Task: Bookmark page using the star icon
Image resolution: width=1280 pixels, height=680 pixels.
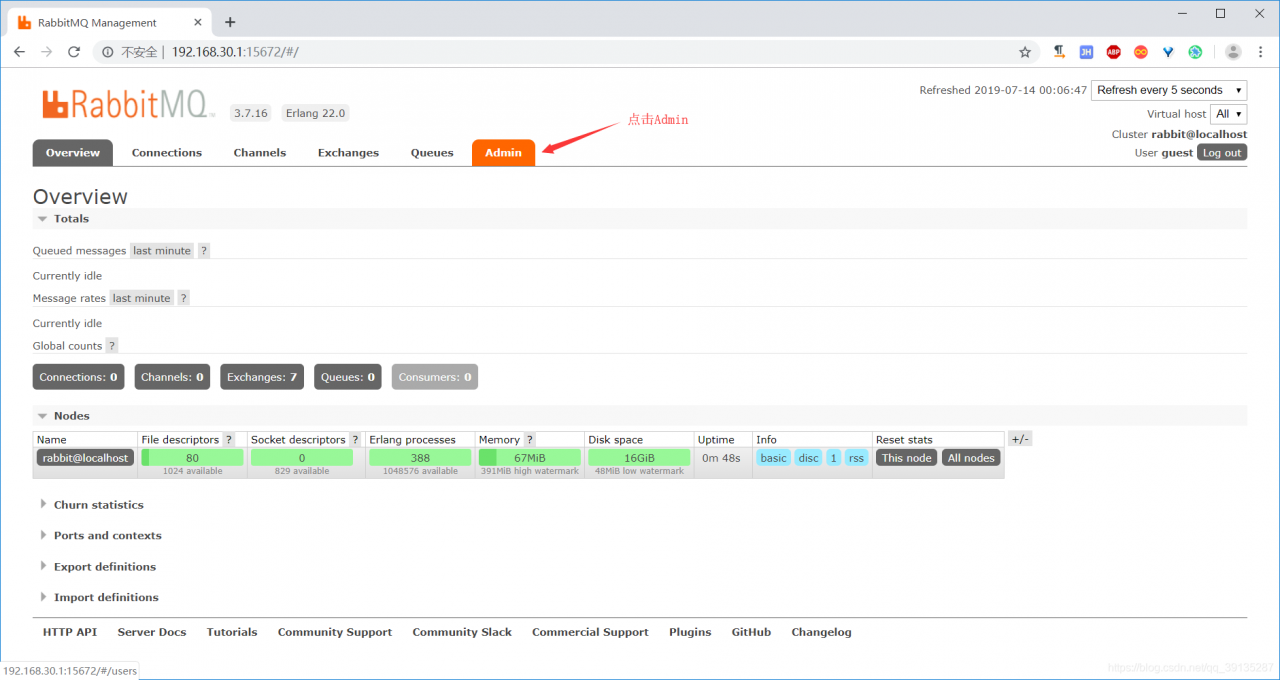Action: (1025, 52)
